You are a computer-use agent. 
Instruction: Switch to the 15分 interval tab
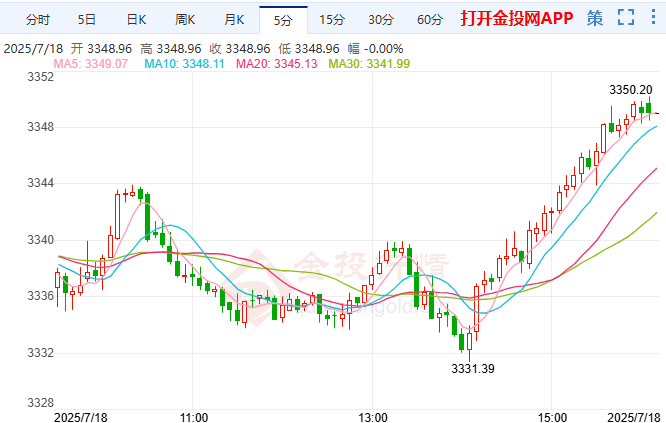(x=332, y=20)
